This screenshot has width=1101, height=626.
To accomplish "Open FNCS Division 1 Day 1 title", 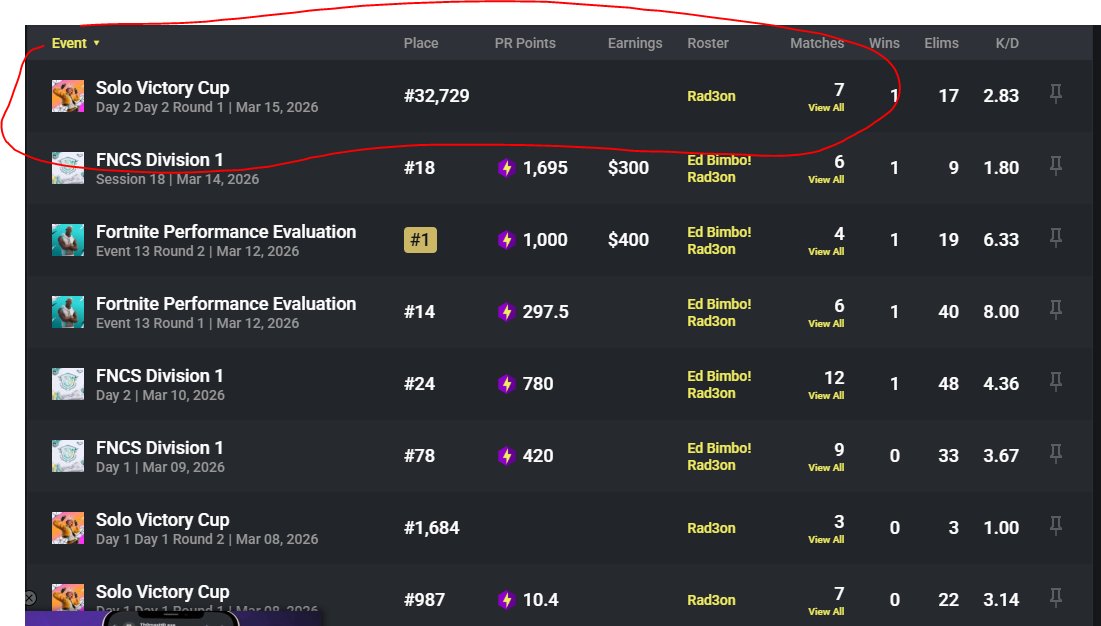I will point(159,448).
